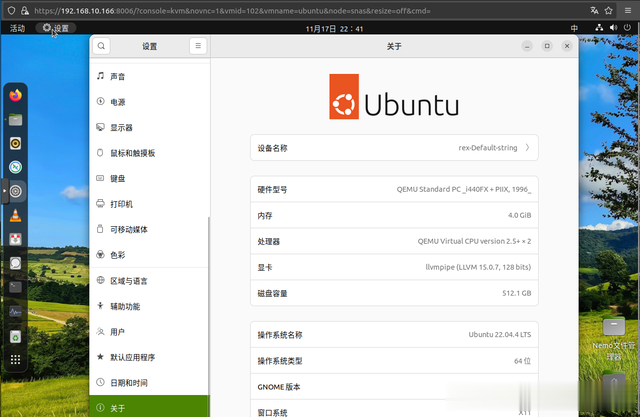
Task: Open Terminal from the dock
Action: point(16,287)
